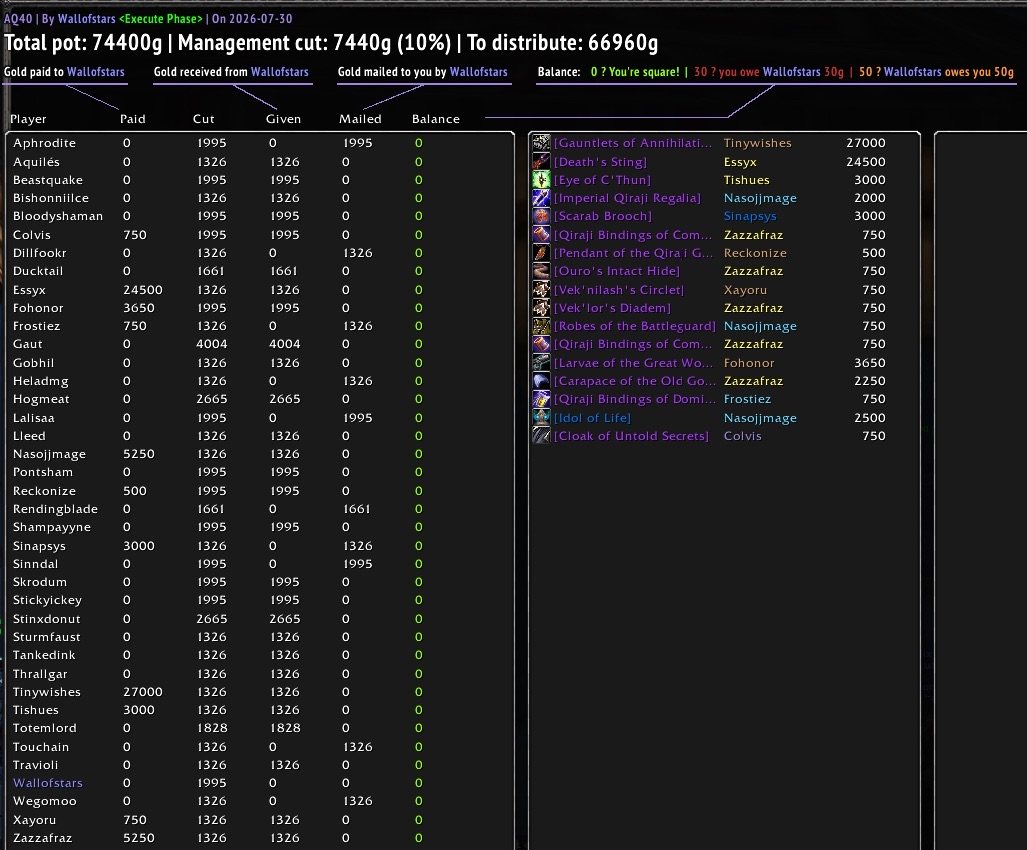This screenshot has width=1027, height=850.
Task: Select the Stinxdonut player row
Action: click(x=260, y=619)
